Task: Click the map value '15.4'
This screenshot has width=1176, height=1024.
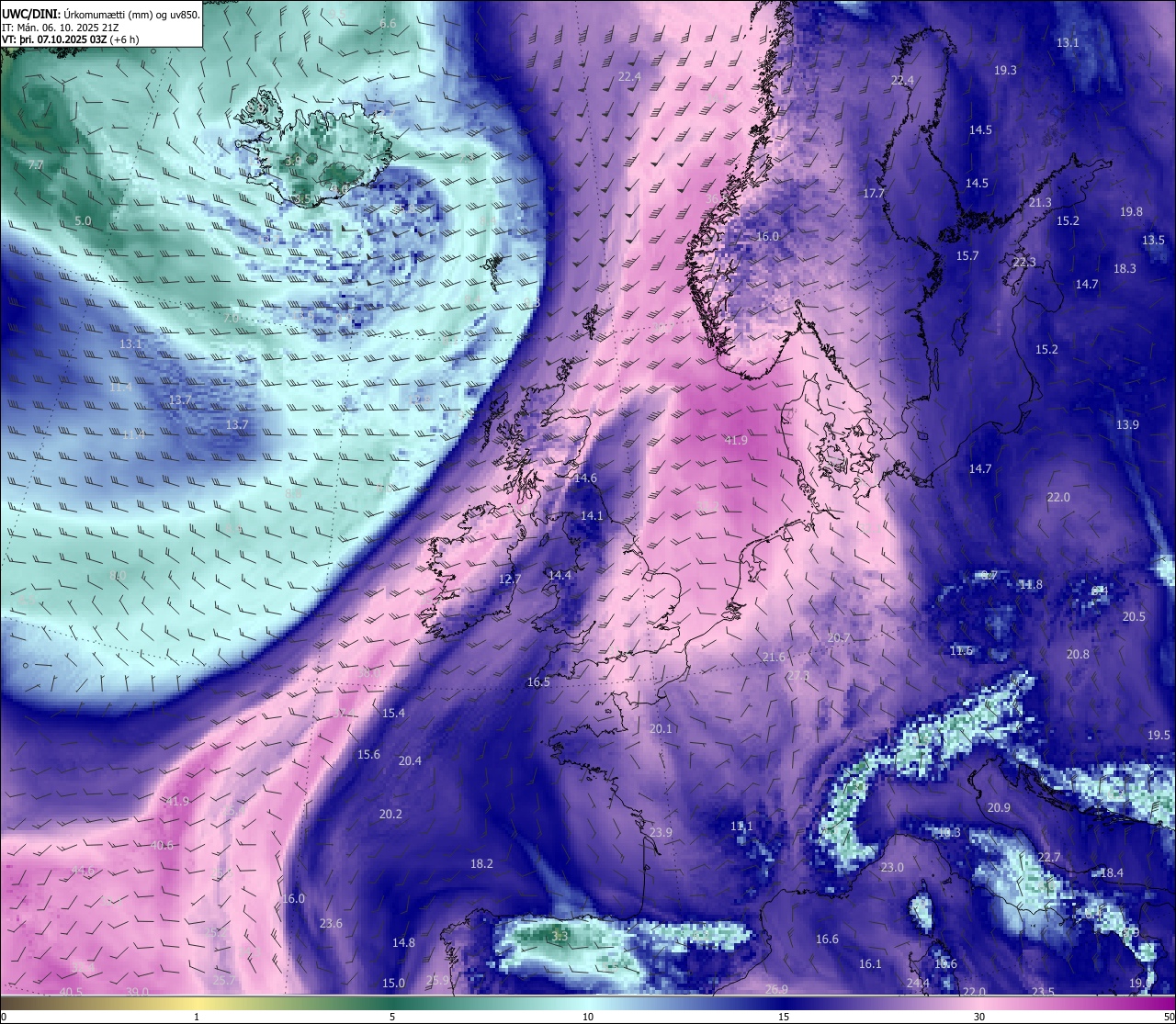Action: coord(393,714)
